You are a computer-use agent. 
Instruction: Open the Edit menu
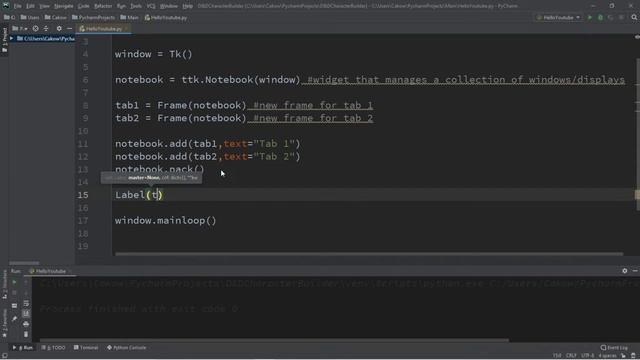click(30, 6)
